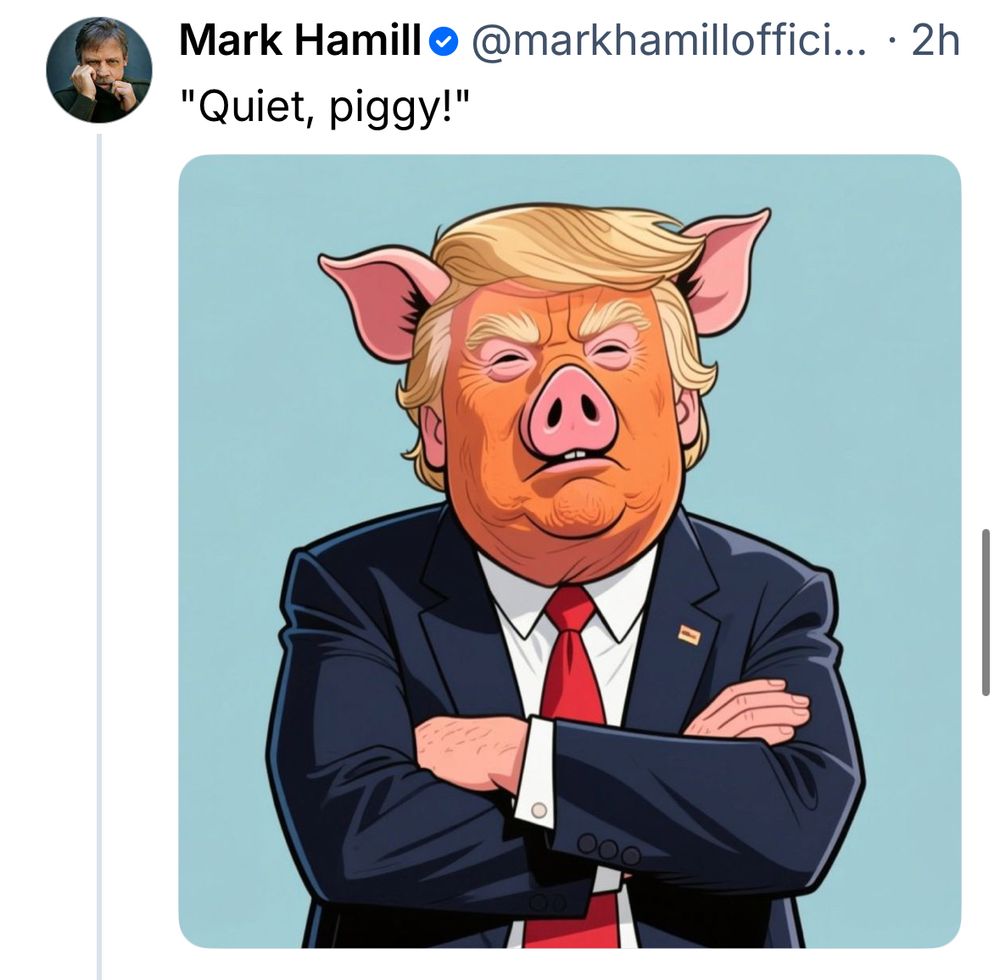This screenshot has height=980, width=1000.
Task: Click the vertical thread line below the avatar
Action: click(x=99, y=550)
